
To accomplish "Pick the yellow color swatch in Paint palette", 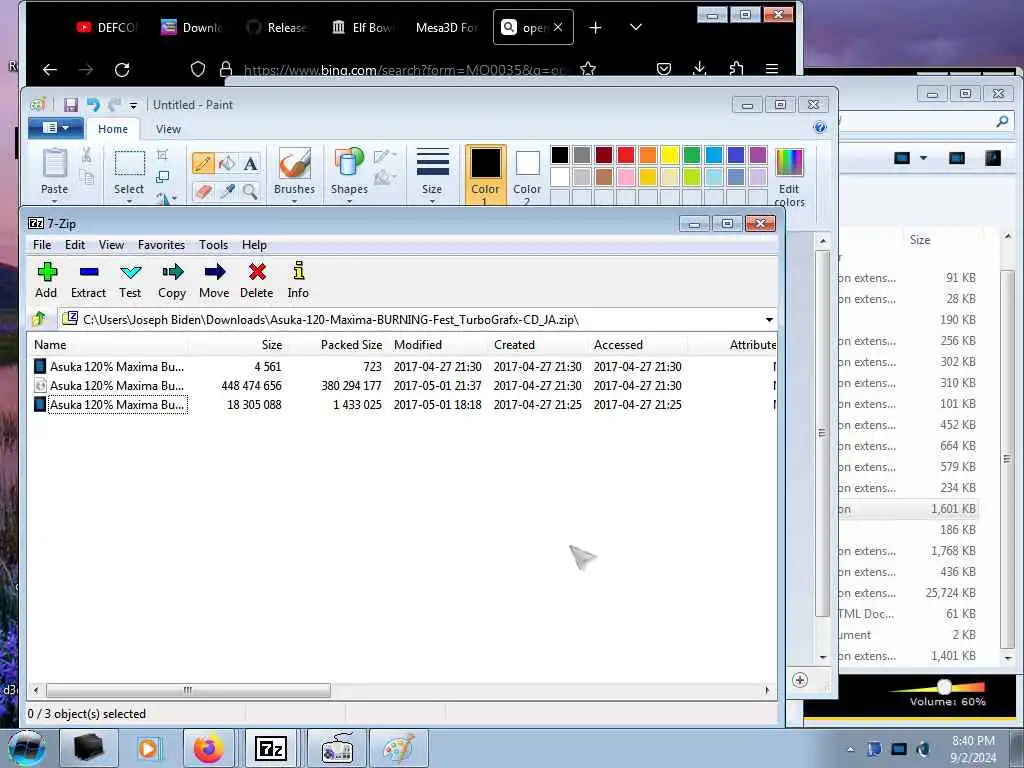I will (x=670, y=155).
